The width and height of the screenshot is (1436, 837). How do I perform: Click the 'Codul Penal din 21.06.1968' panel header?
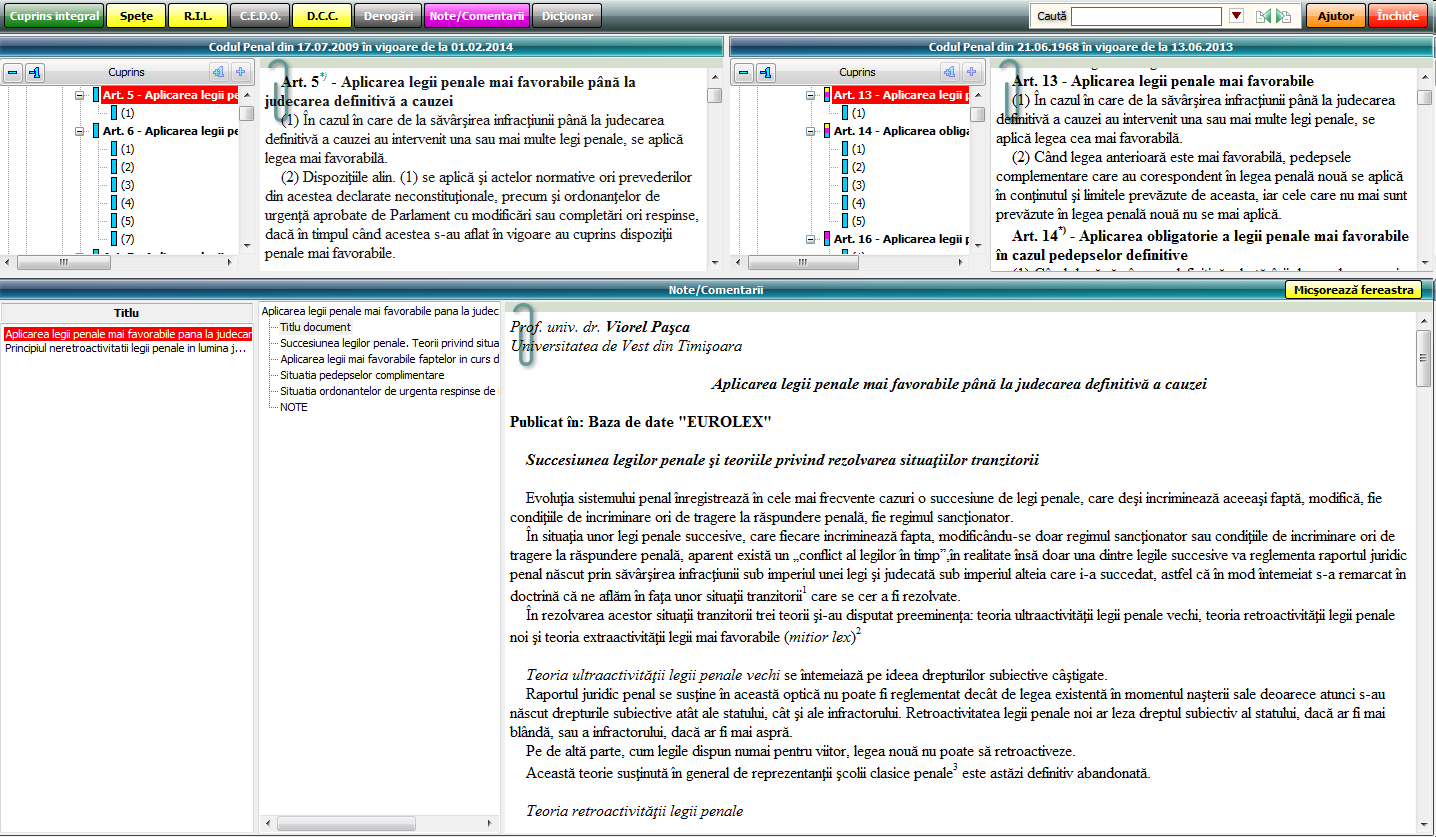tap(1081, 47)
